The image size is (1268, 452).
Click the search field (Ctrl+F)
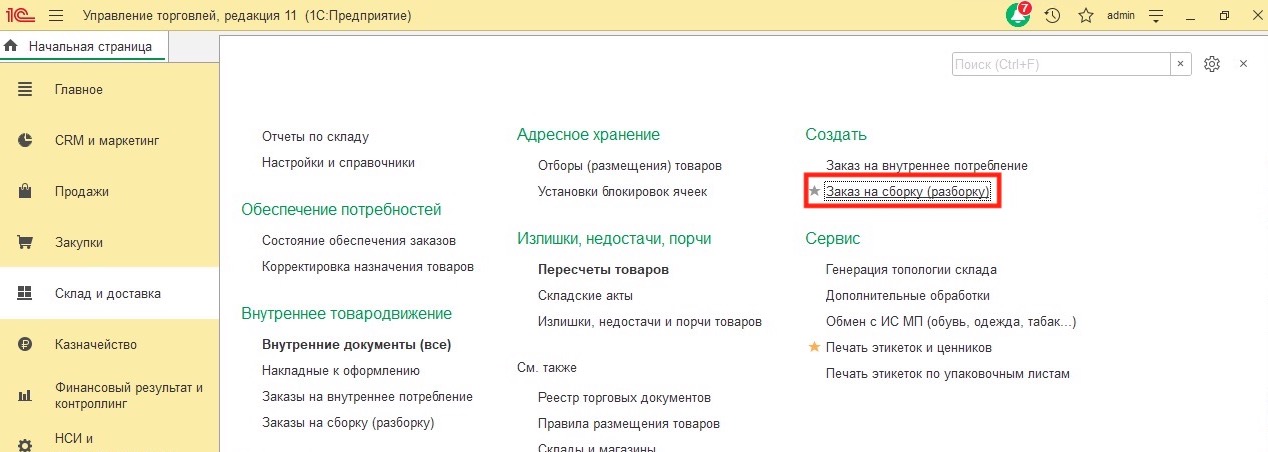click(1061, 63)
